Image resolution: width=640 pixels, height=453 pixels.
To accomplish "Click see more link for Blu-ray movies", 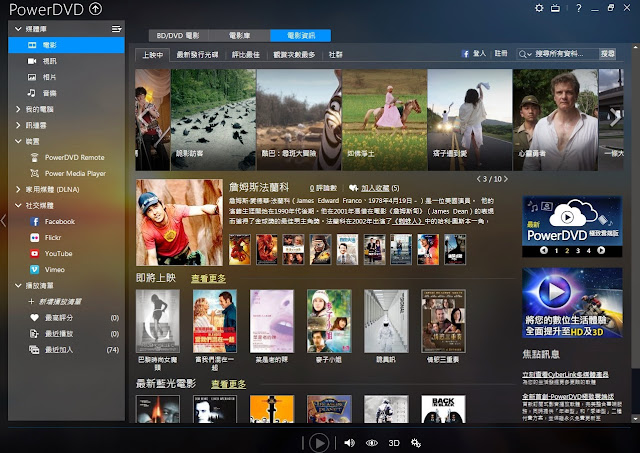I will 229,384.
